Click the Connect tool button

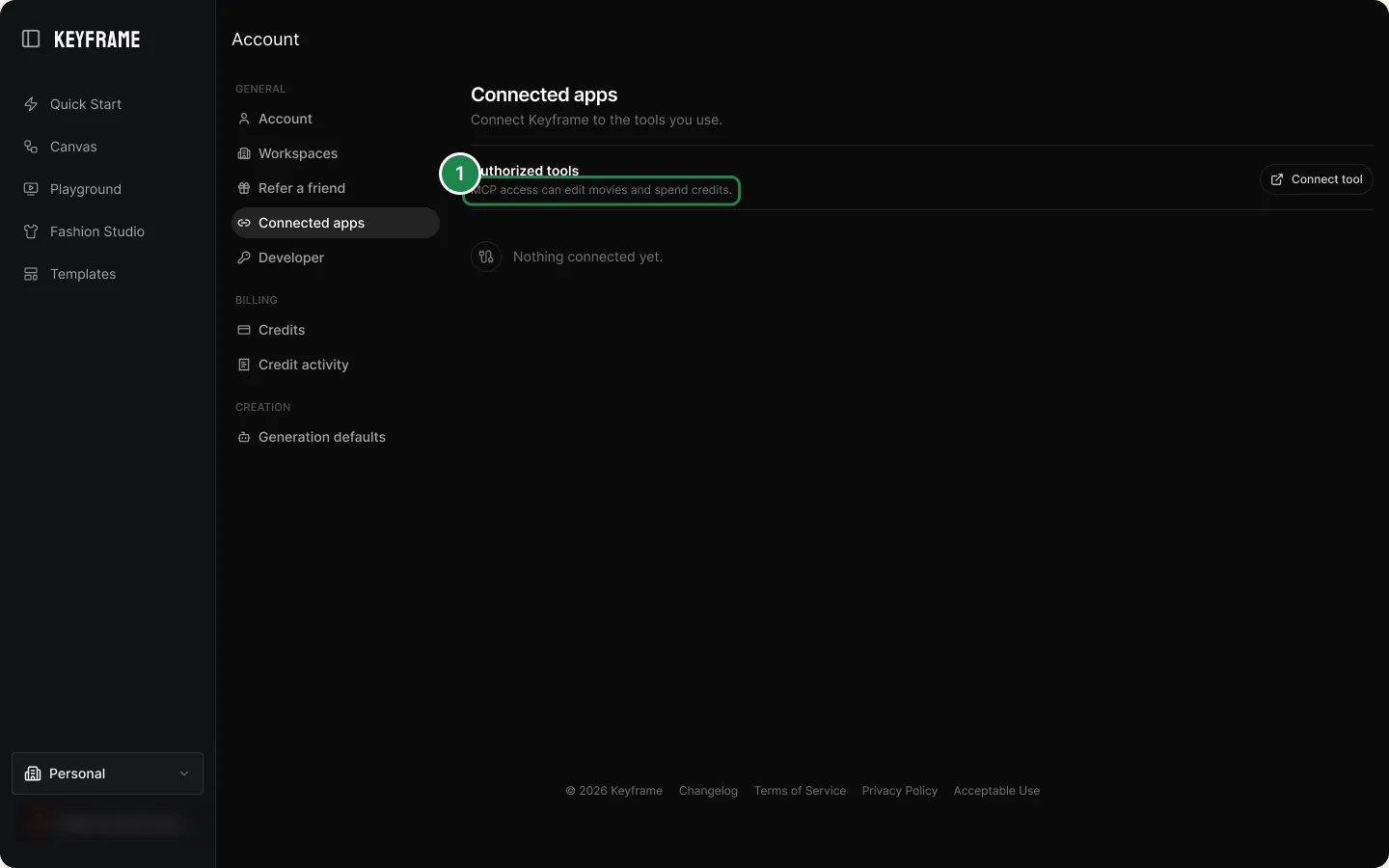click(x=1316, y=179)
